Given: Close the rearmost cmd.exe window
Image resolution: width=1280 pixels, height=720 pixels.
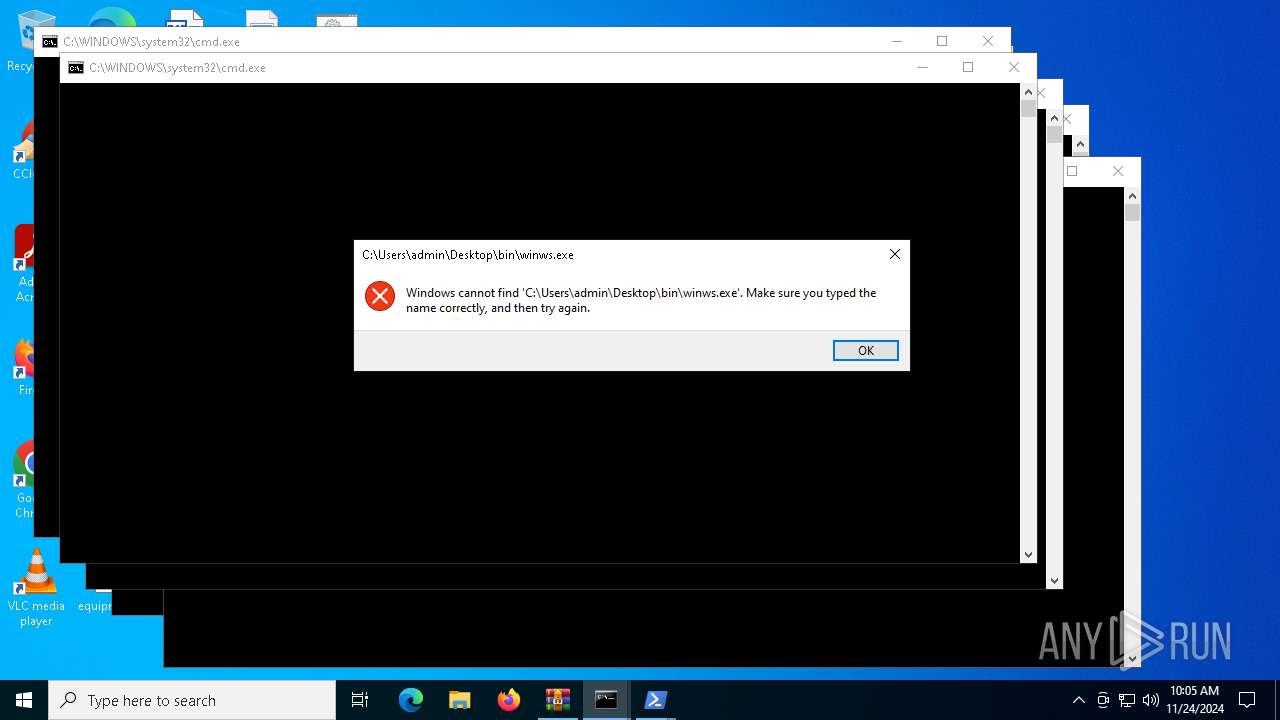Looking at the screenshot, I should pyautogui.click(x=987, y=41).
